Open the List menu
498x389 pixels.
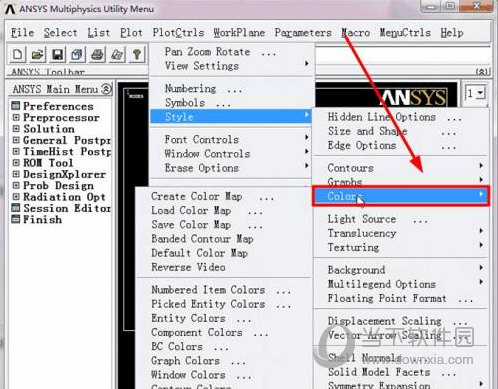click(98, 33)
